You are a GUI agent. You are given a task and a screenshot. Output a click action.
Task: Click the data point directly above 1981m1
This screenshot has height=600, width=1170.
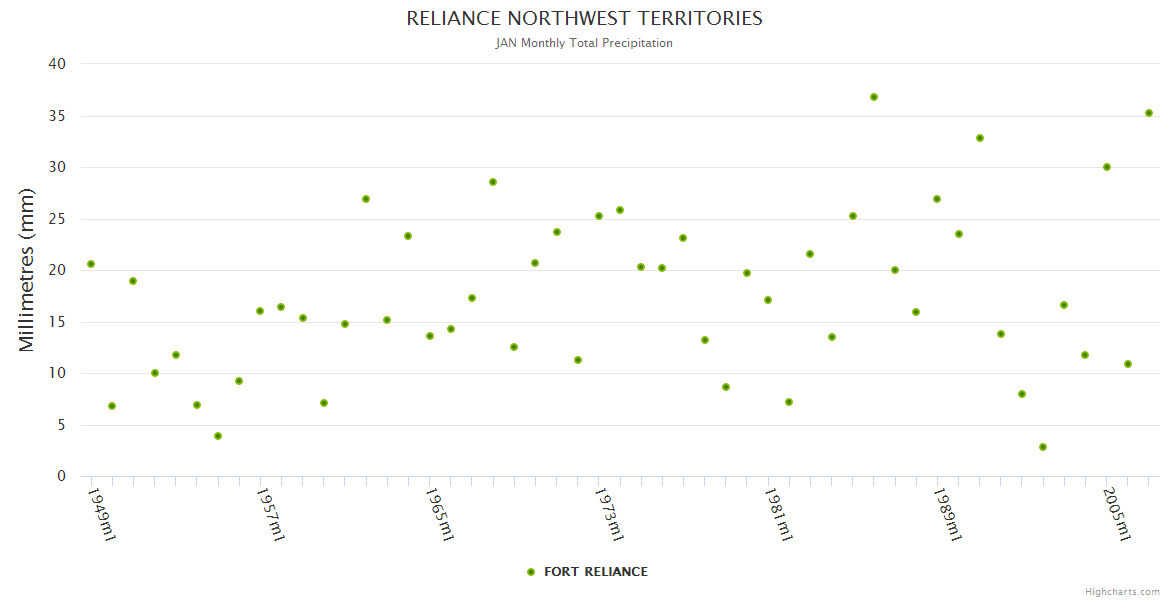pyautogui.click(x=768, y=300)
